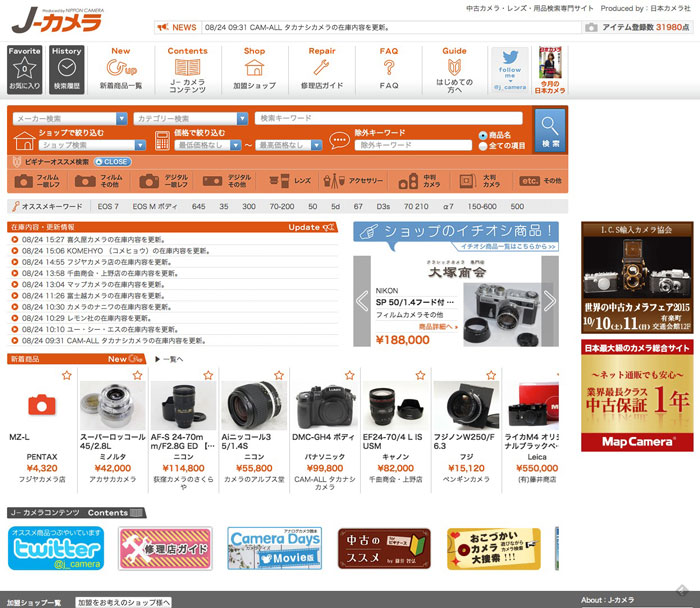Expand new arrivals 一覧へ link
The width and height of the screenshot is (700, 608).
tap(169, 359)
